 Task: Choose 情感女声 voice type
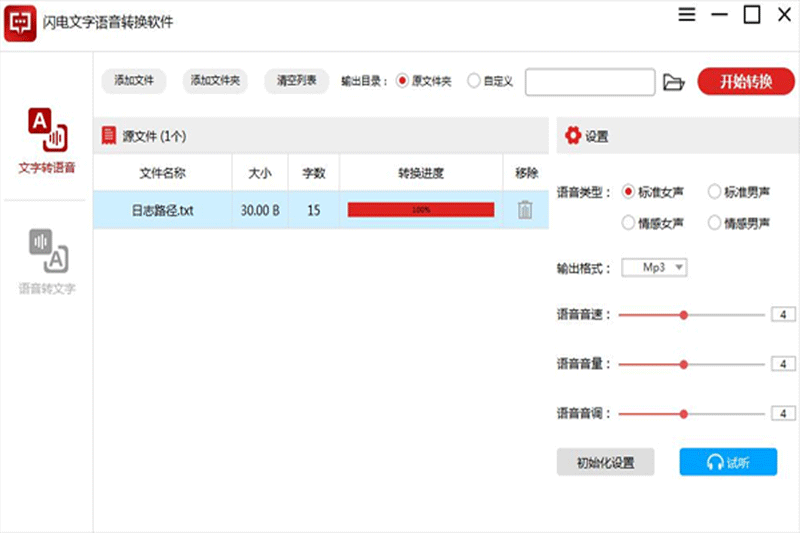(628, 223)
